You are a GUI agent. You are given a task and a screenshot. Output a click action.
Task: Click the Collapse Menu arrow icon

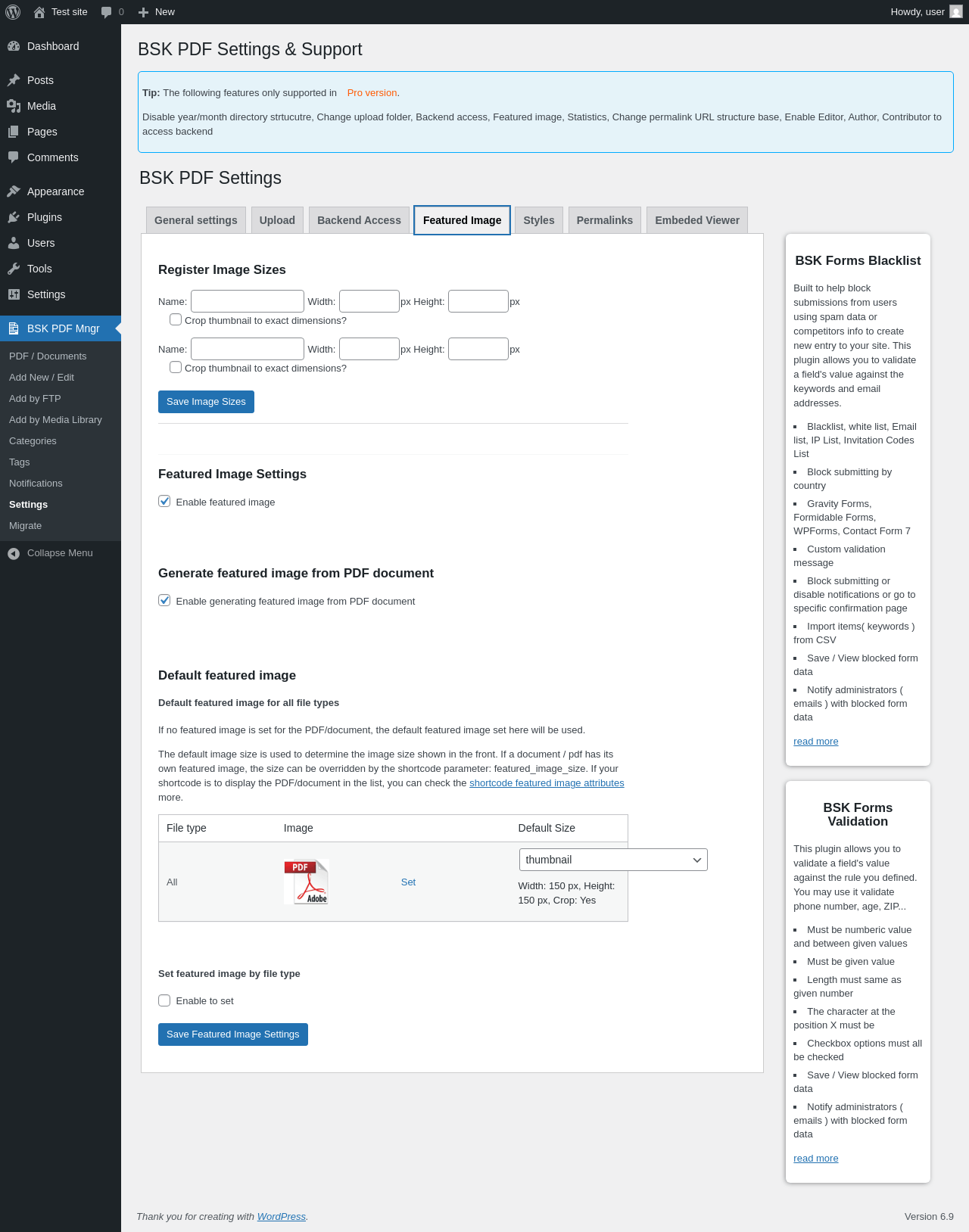14,553
